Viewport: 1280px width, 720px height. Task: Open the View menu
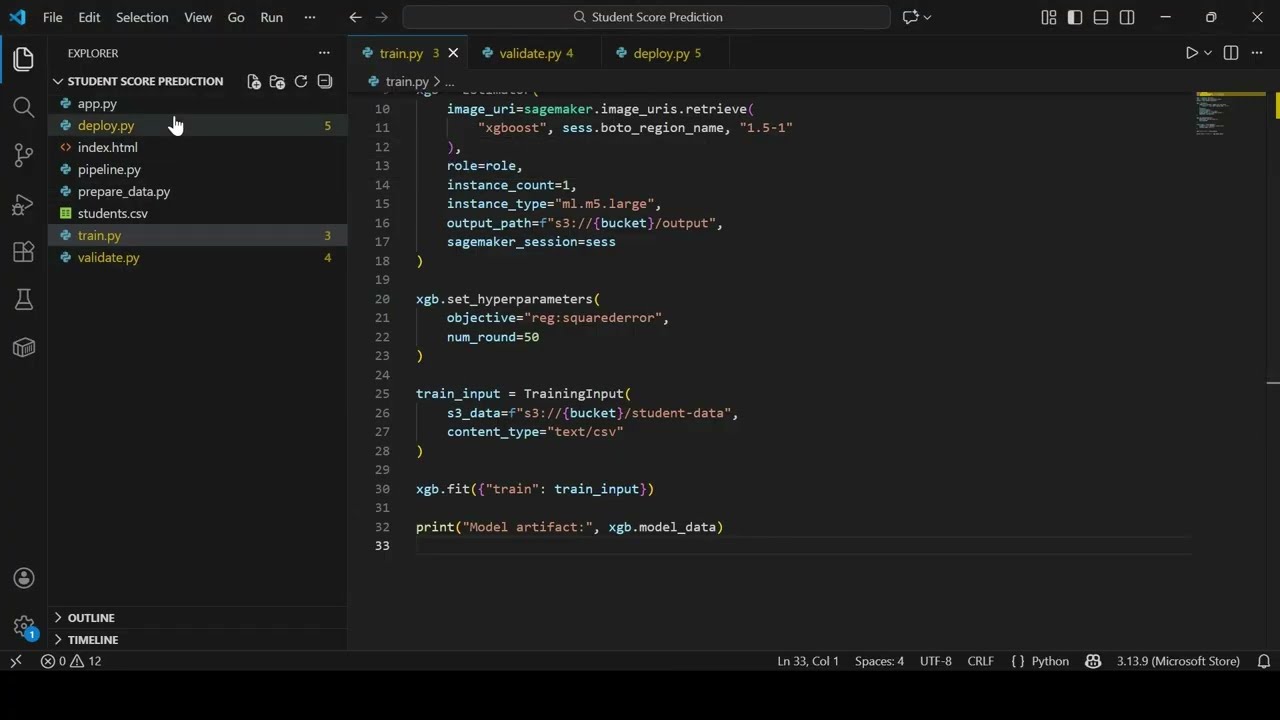pos(198,17)
